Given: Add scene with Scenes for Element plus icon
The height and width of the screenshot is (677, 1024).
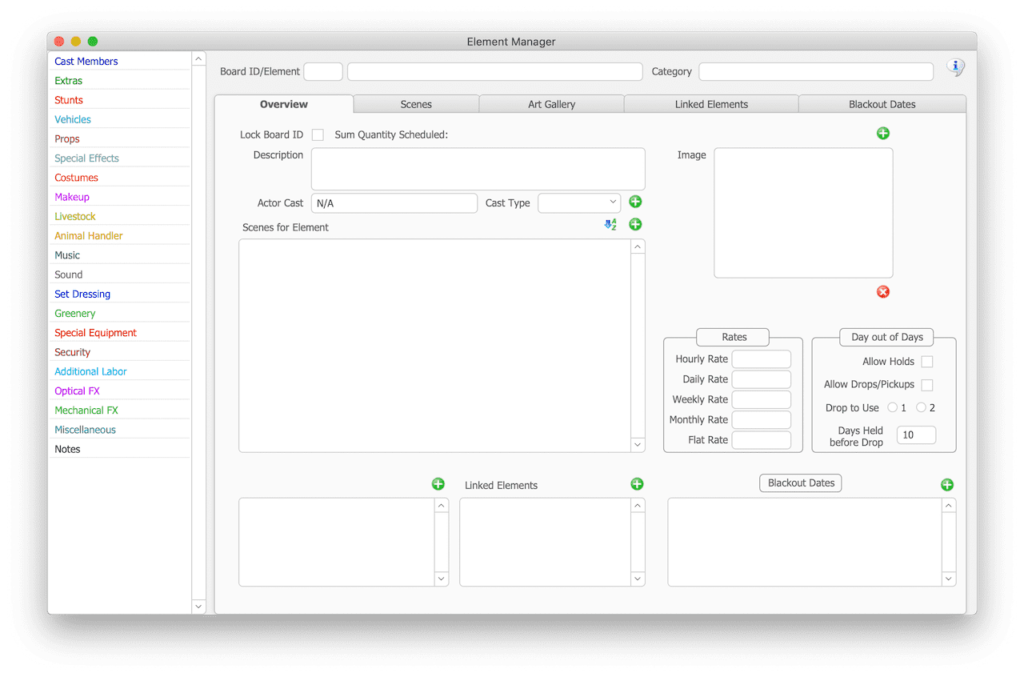Looking at the screenshot, I should click(635, 225).
